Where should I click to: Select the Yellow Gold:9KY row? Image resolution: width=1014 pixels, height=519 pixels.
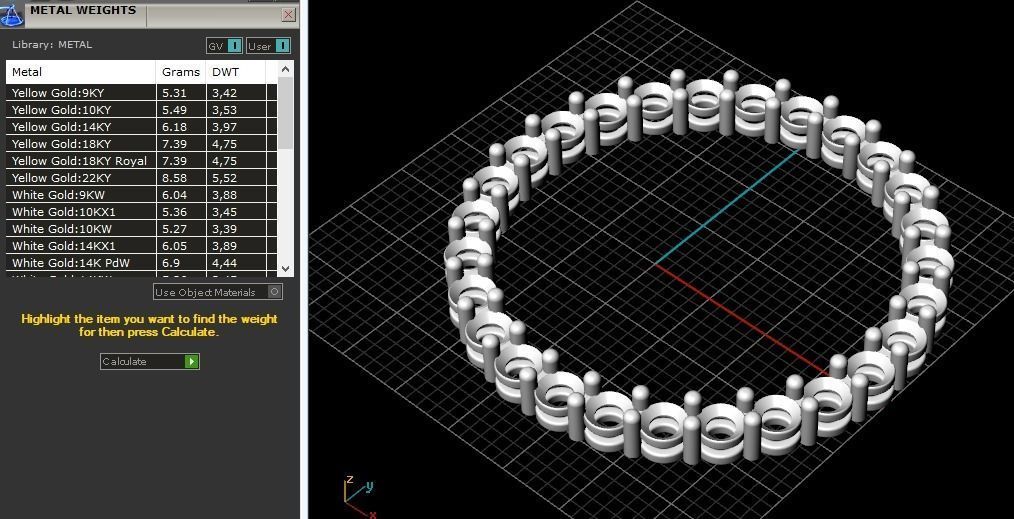142,92
